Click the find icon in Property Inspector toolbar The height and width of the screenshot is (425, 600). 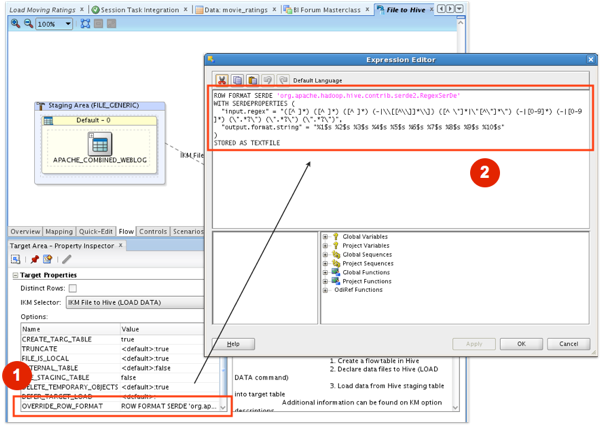(15, 259)
